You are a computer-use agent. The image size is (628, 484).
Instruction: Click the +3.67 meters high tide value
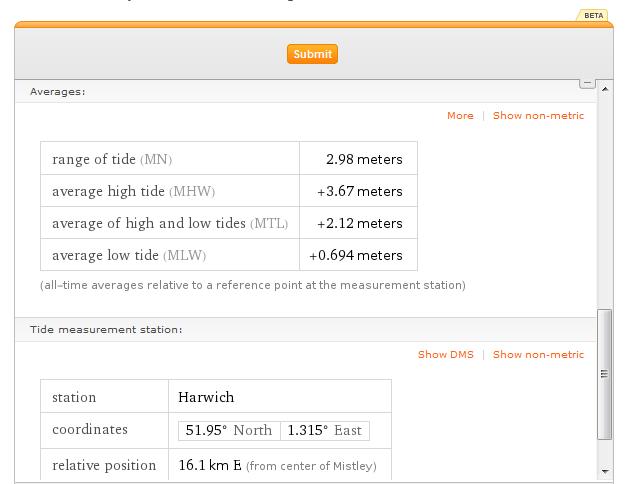pos(360,191)
